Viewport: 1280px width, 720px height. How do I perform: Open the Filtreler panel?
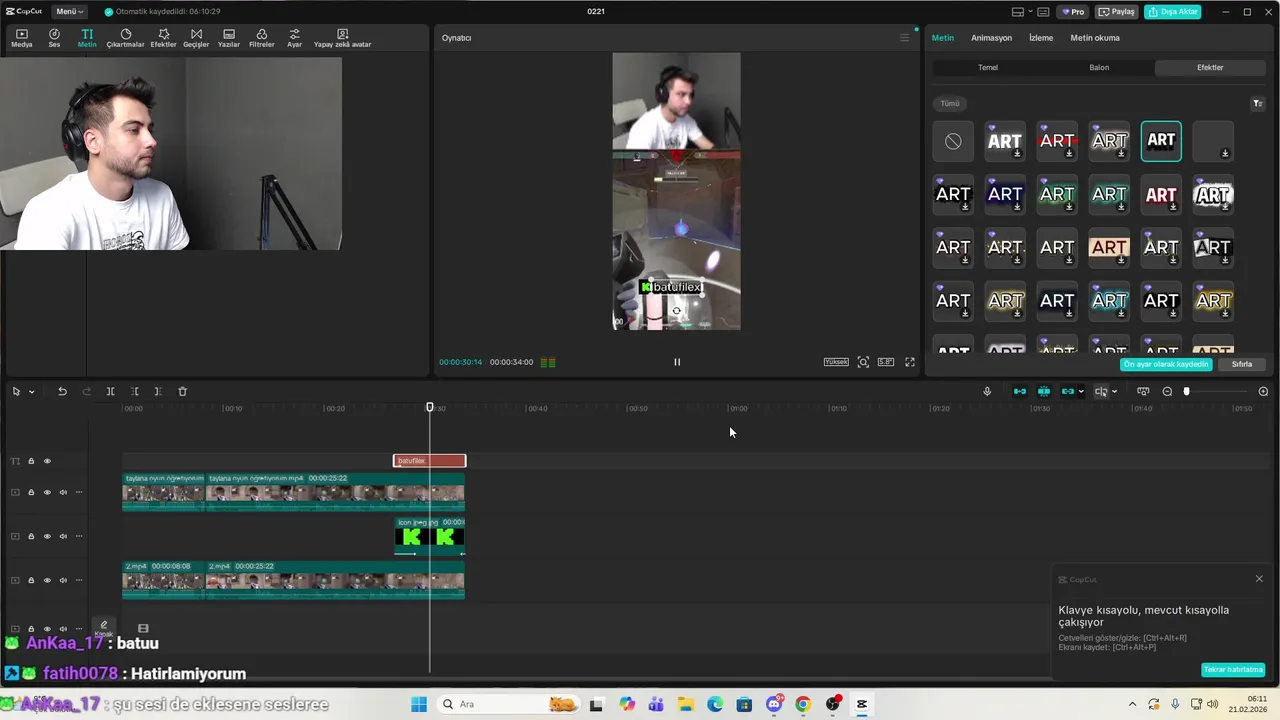click(261, 38)
